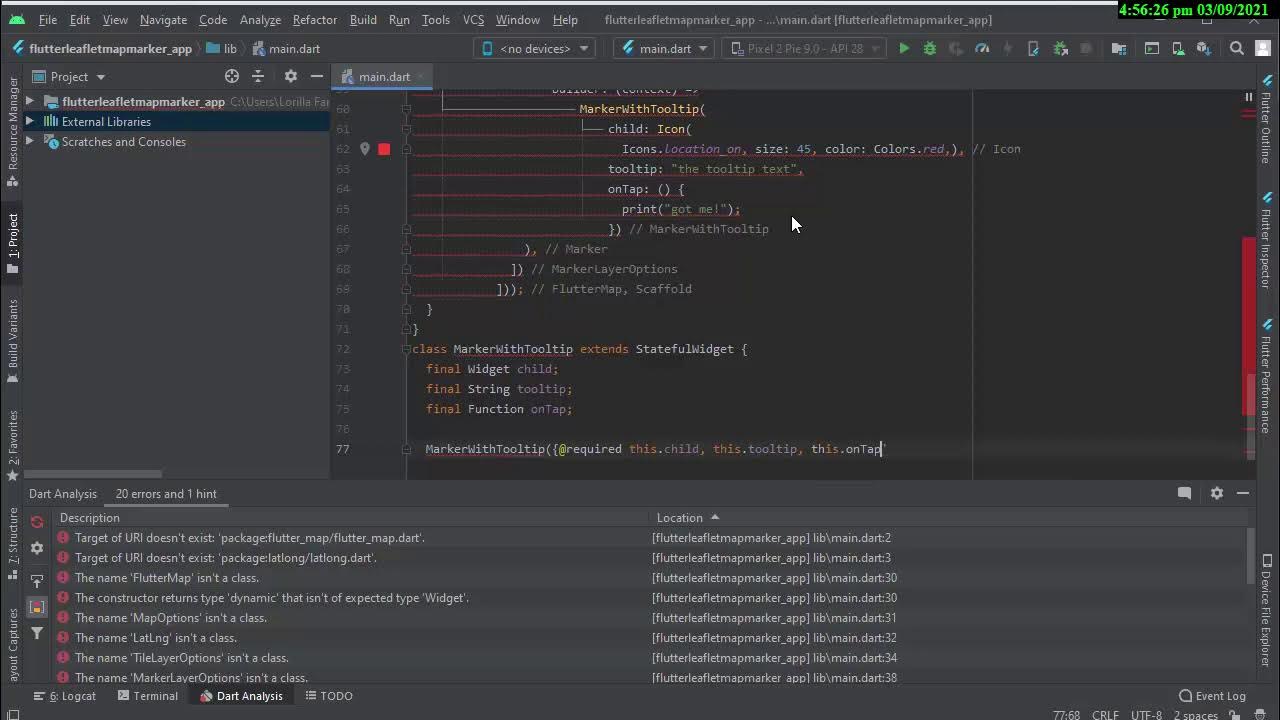The height and width of the screenshot is (720, 1280).
Task: Open the Pixel 2 Pie emulator dropdown
Action: [x=806, y=48]
